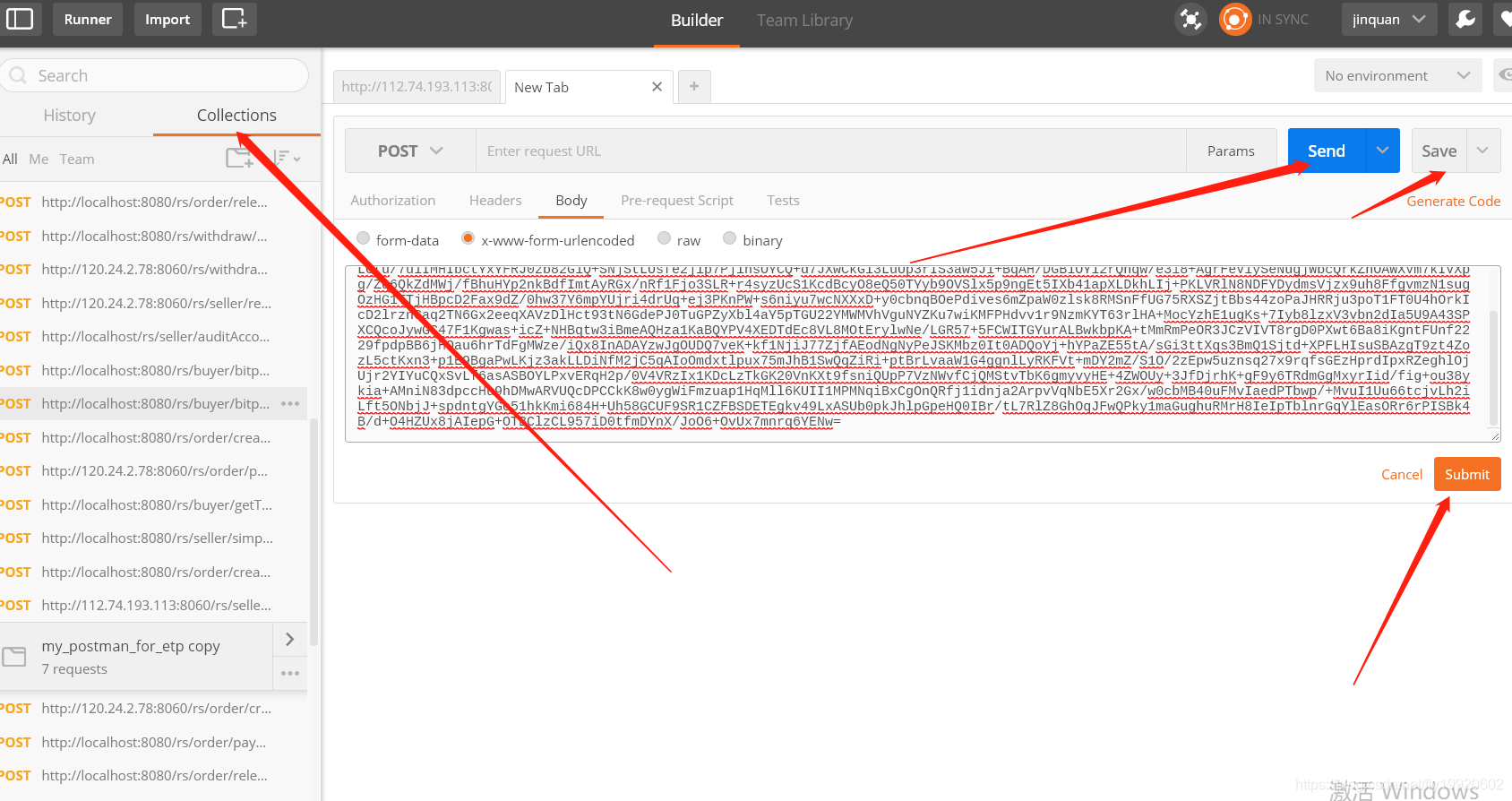The height and width of the screenshot is (801, 1512).
Task: Click the Submit button
Action: pyautogui.click(x=1467, y=474)
